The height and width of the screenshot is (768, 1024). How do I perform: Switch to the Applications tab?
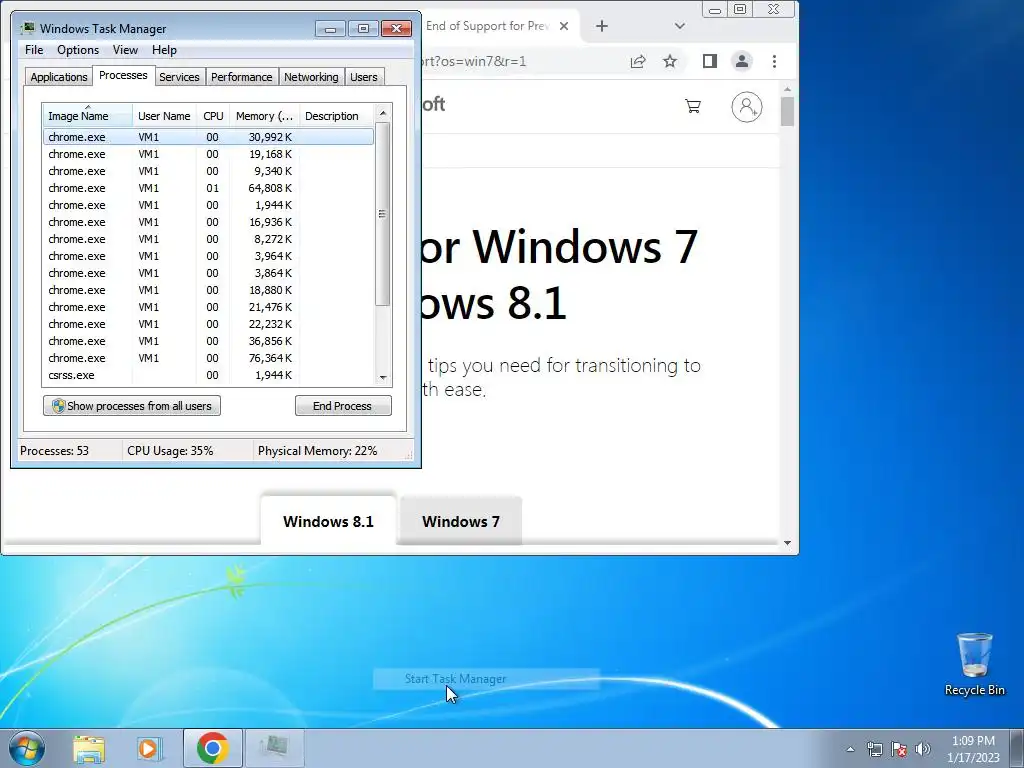point(59,77)
